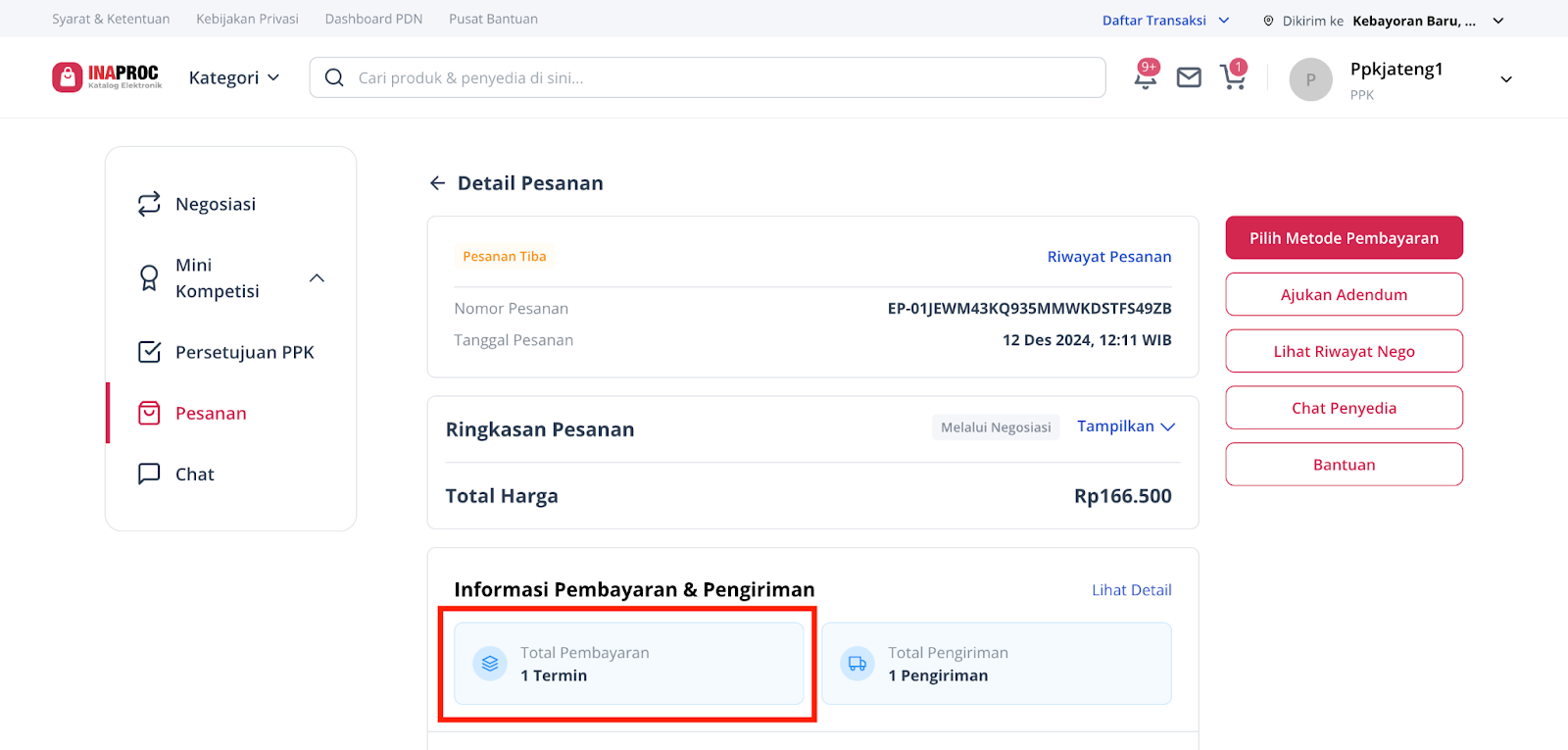Click the back arrow beside Detail Pesanan
This screenshot has width=1568, height=750.
coord(437,183)
